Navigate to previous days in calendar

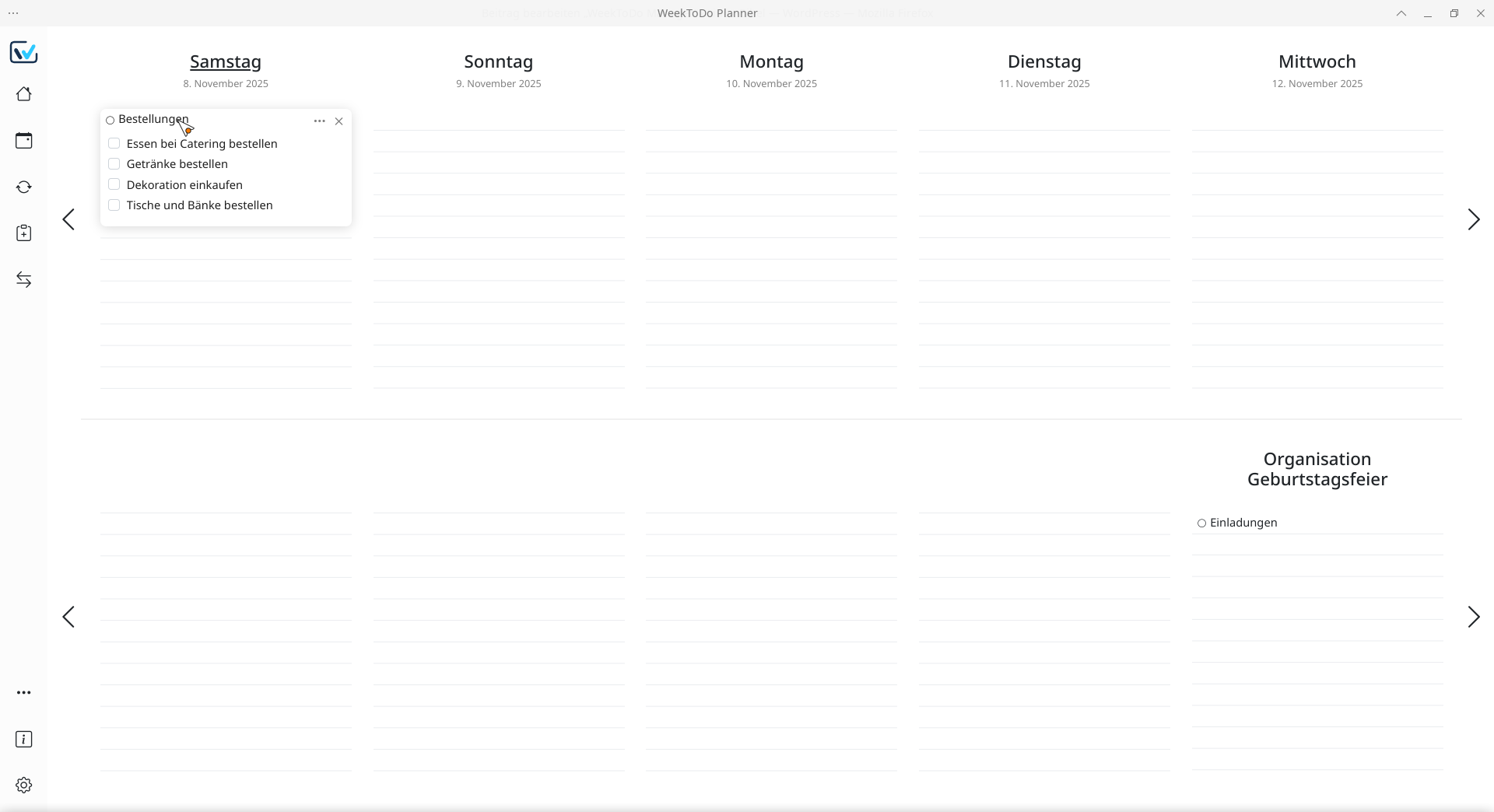pyautogui.click(x=68, y=219)
